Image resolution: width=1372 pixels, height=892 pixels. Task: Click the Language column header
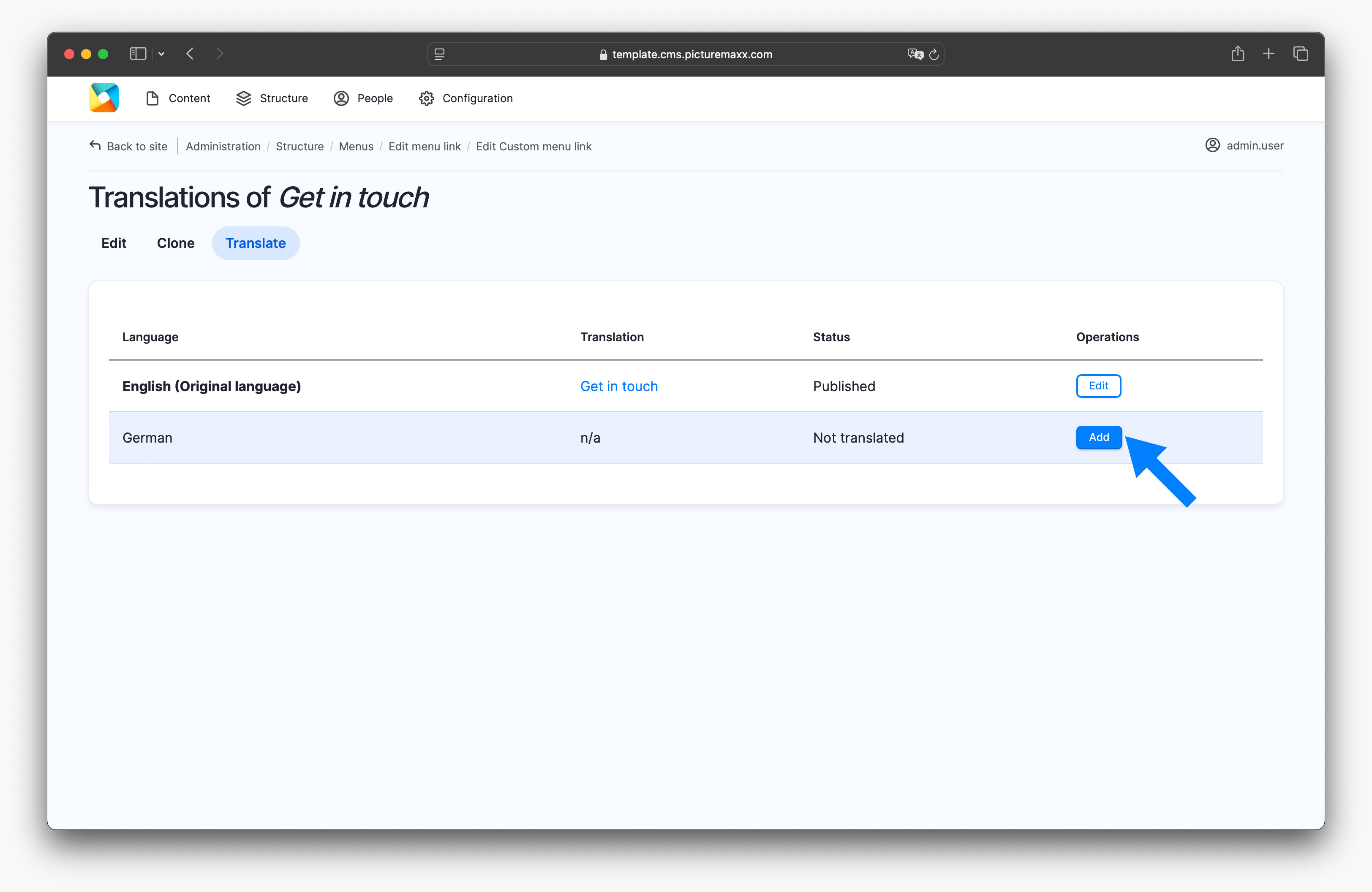click(150, 337)
